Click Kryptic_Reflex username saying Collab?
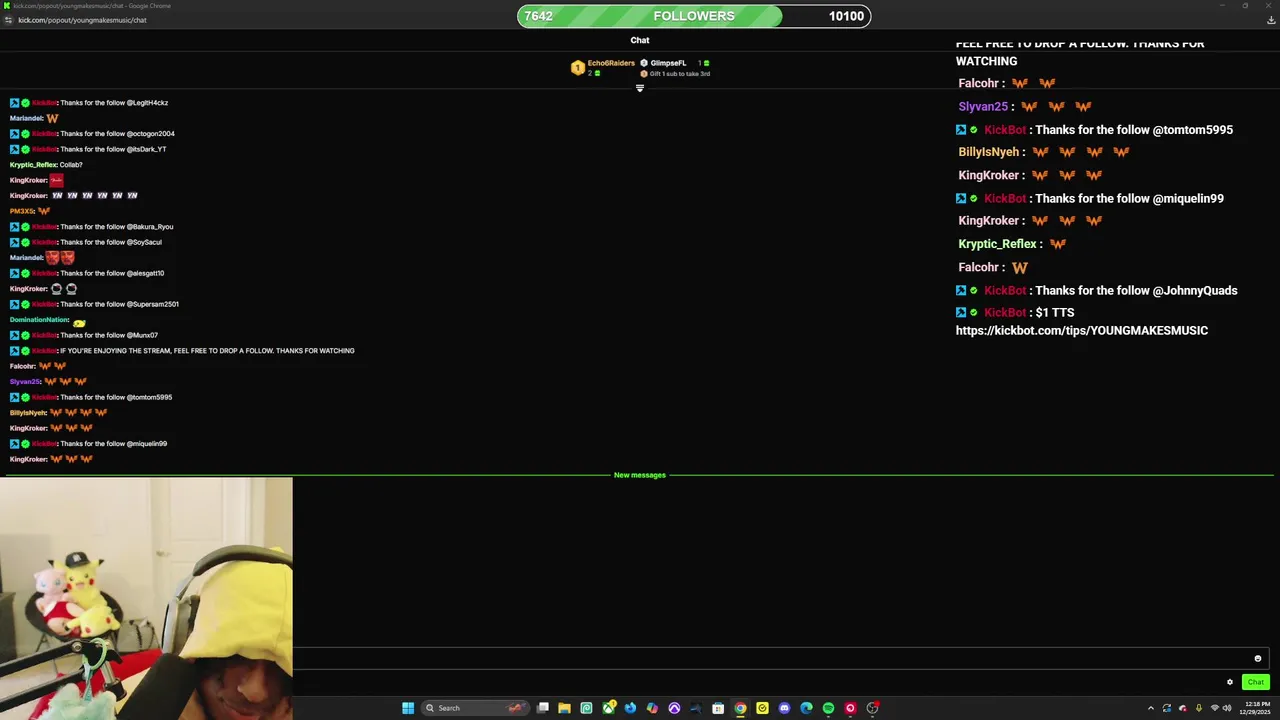1280x720 pixels. pyautogui.click(x=33, y=165)
